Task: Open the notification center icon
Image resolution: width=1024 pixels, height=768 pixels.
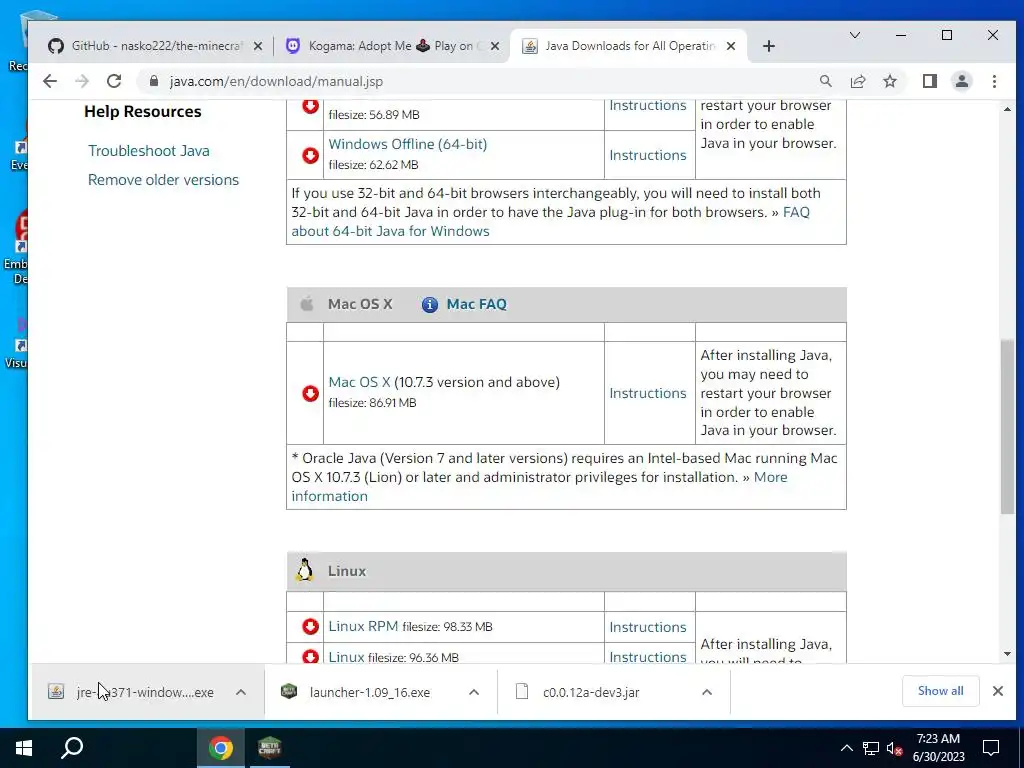Action: click(x=991, y=748)
